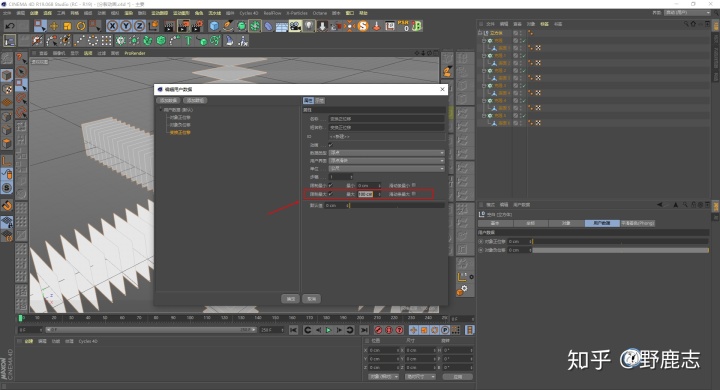Viewport: 720px width, 390px height.
Task: Click the orange S plugin icon
Action: (x=363, y=26)
